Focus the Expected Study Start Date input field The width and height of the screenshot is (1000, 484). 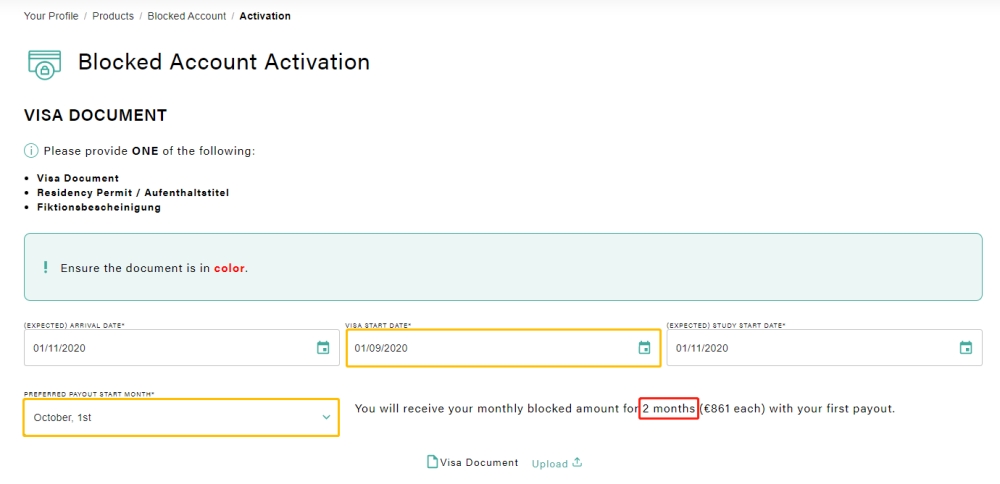[x=825, y=348]
